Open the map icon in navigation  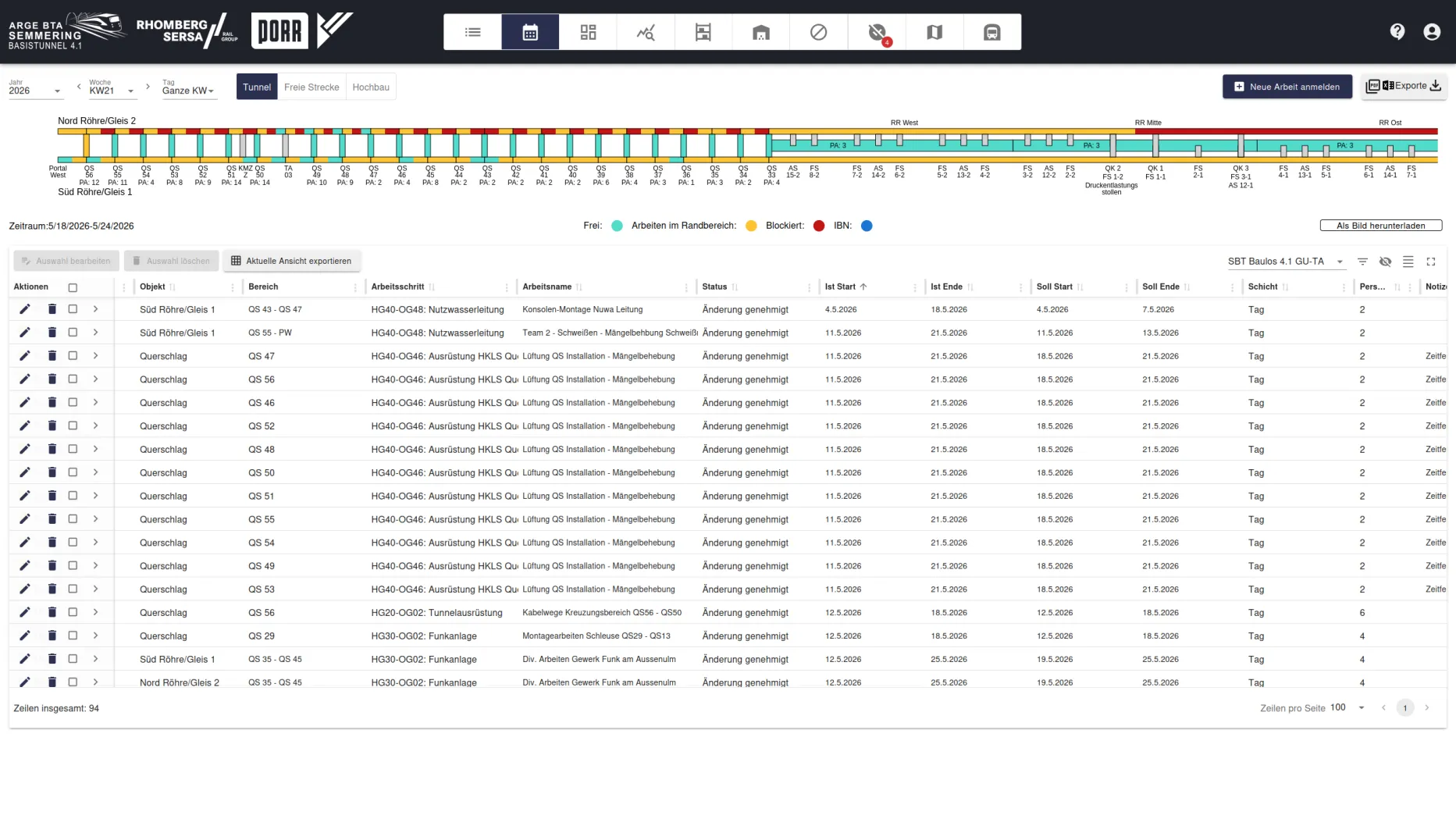click(934, 32)
